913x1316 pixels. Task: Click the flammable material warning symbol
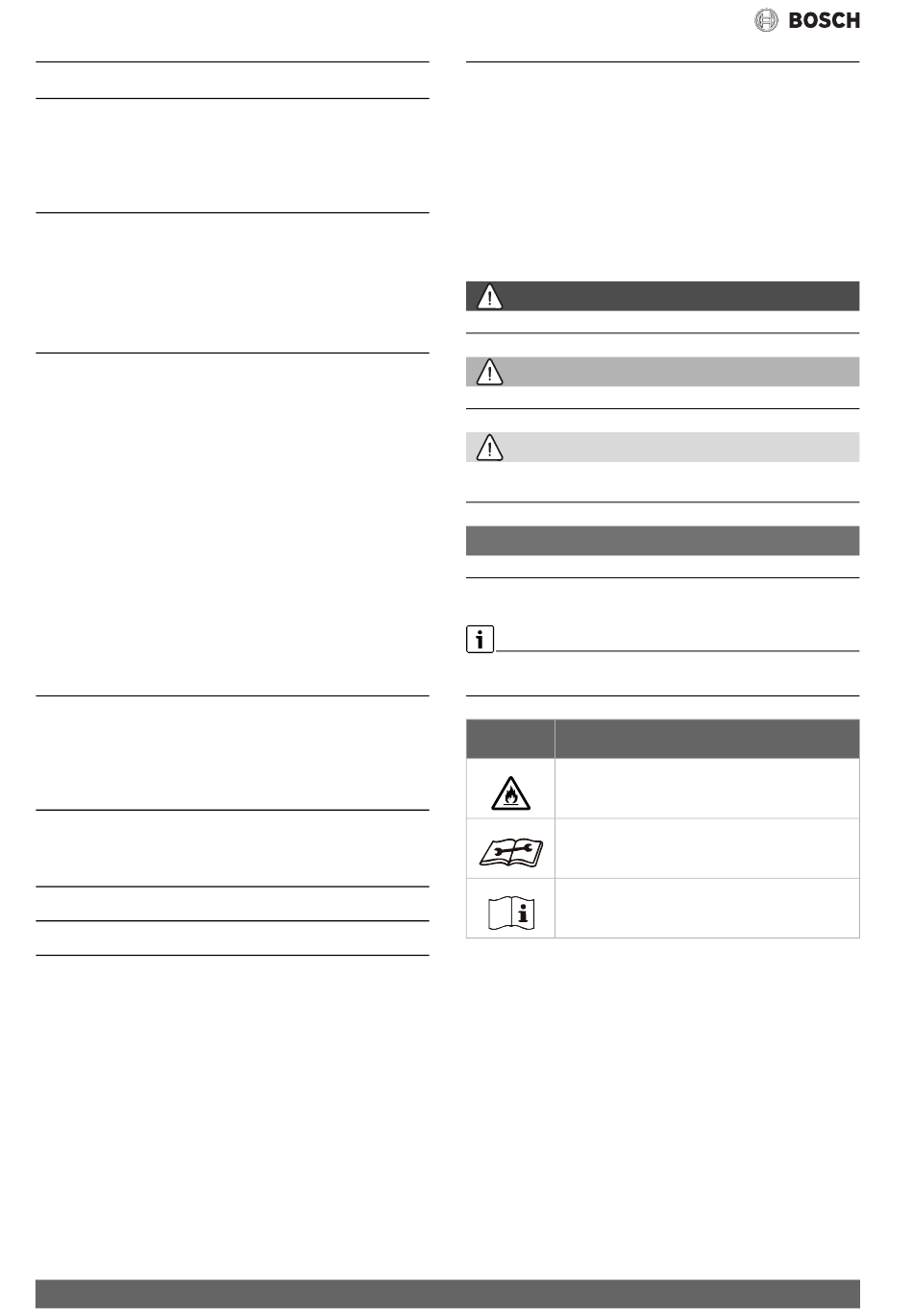(x=511, y=791)
